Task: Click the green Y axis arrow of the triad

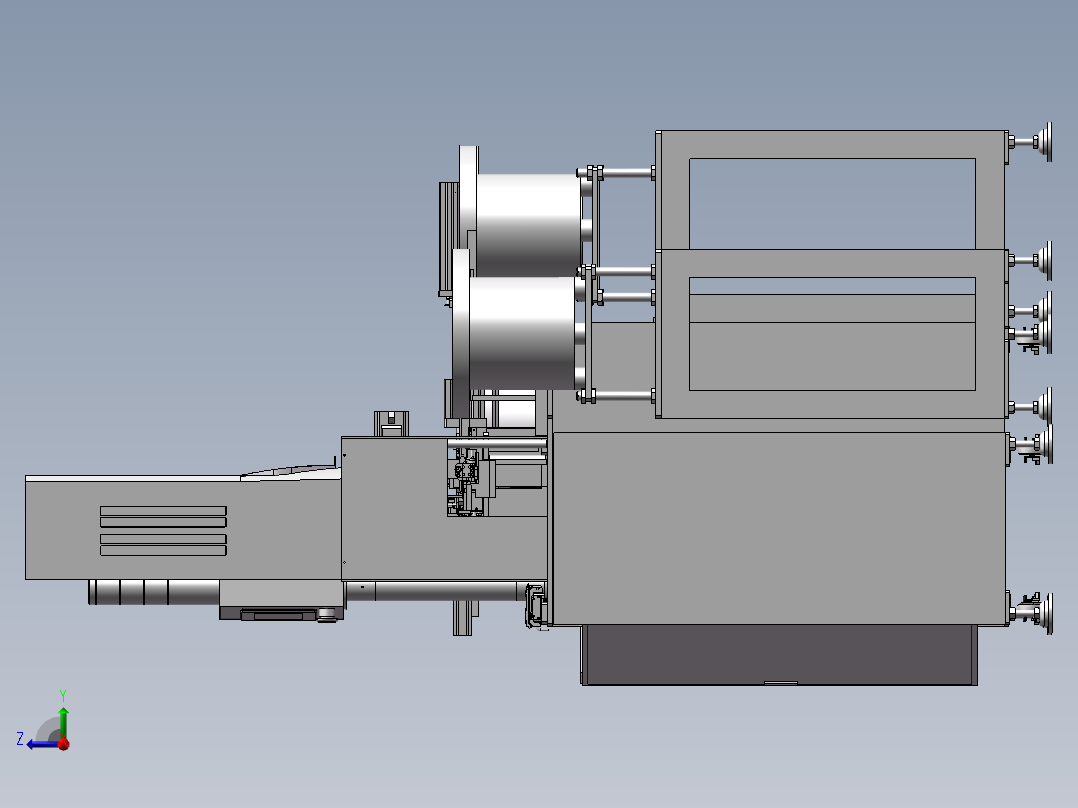Action: coord(63,721)
